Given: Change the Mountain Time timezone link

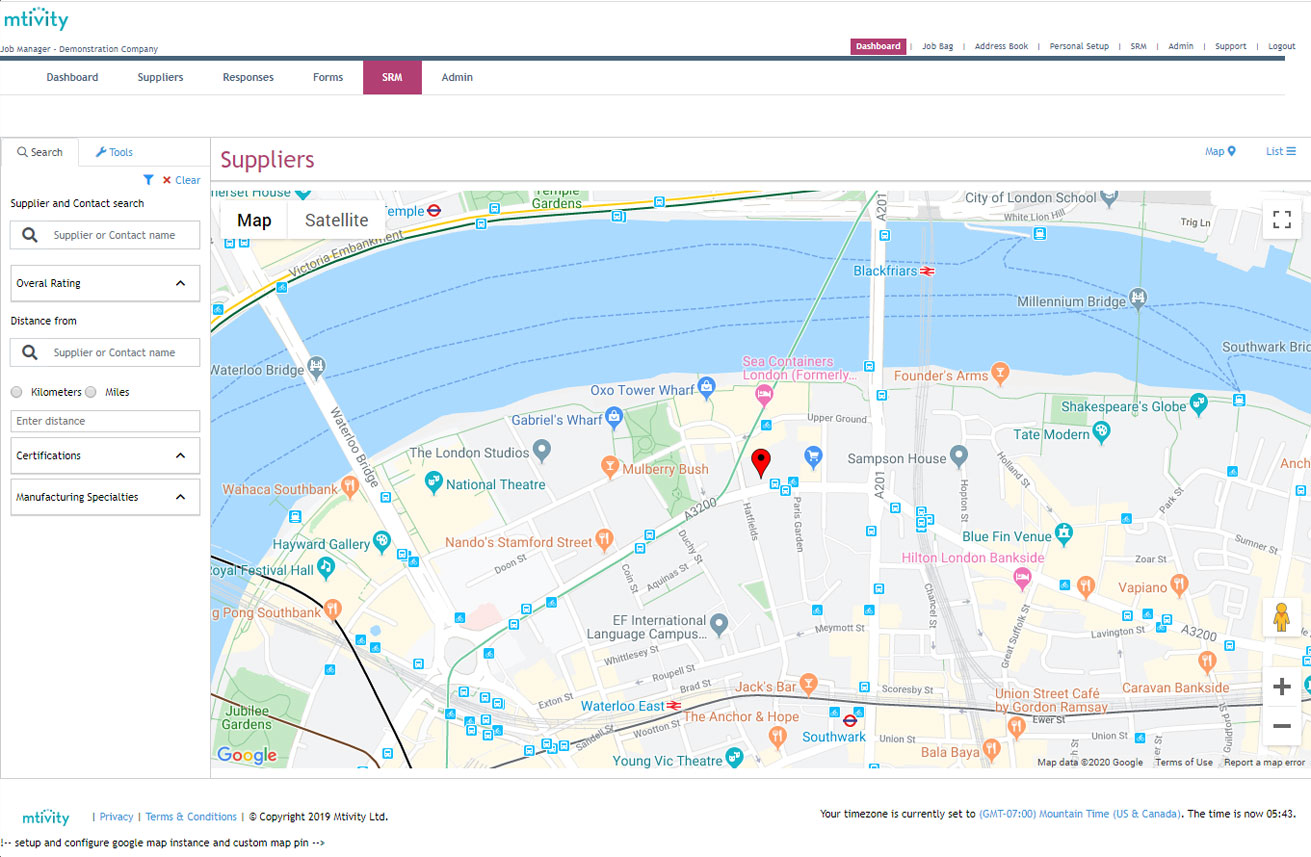Looking at the screenshot, I should click(x=1080, y=814).
